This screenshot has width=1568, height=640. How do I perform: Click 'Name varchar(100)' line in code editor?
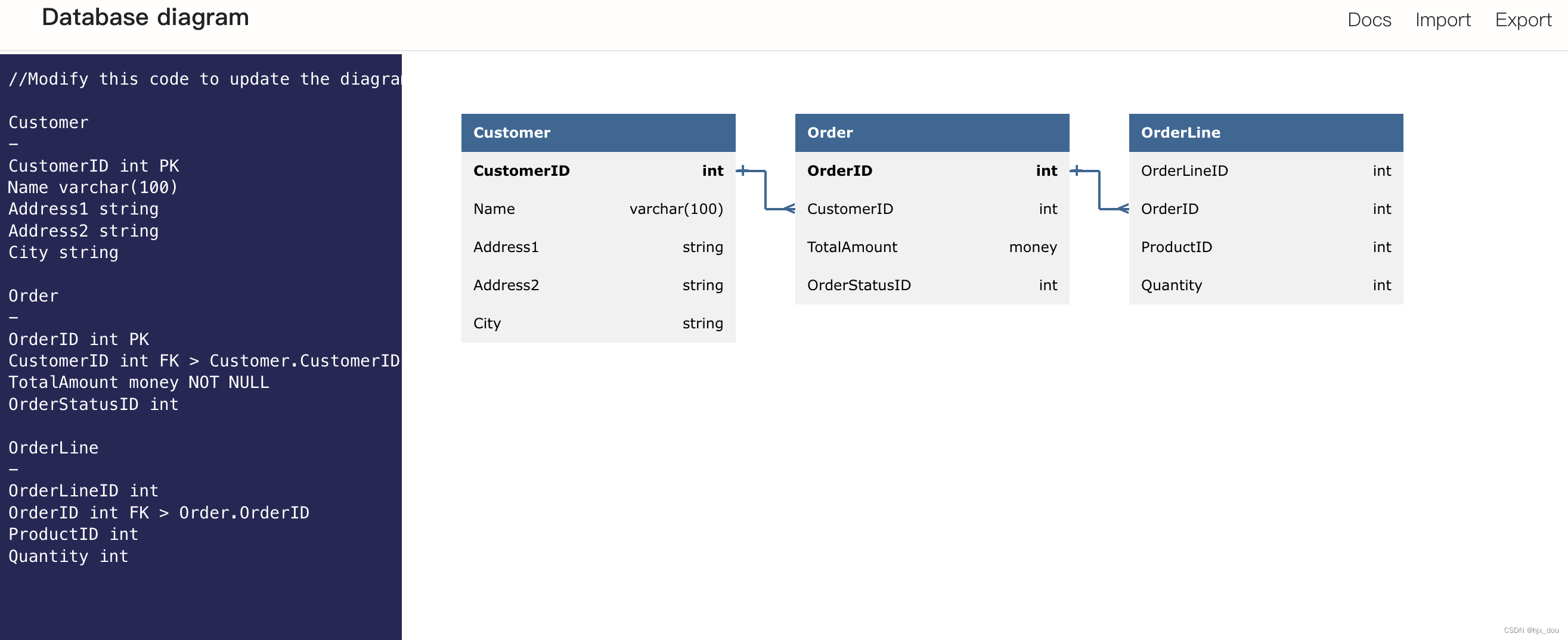pyautogui.click(x=93, y=187)
